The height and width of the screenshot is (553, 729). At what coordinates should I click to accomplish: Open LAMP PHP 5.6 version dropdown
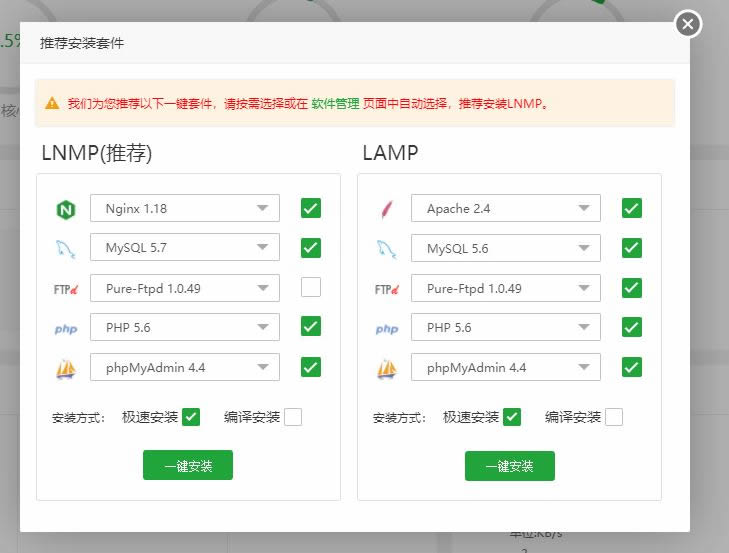pyautogui.click(x=506, y=327)
